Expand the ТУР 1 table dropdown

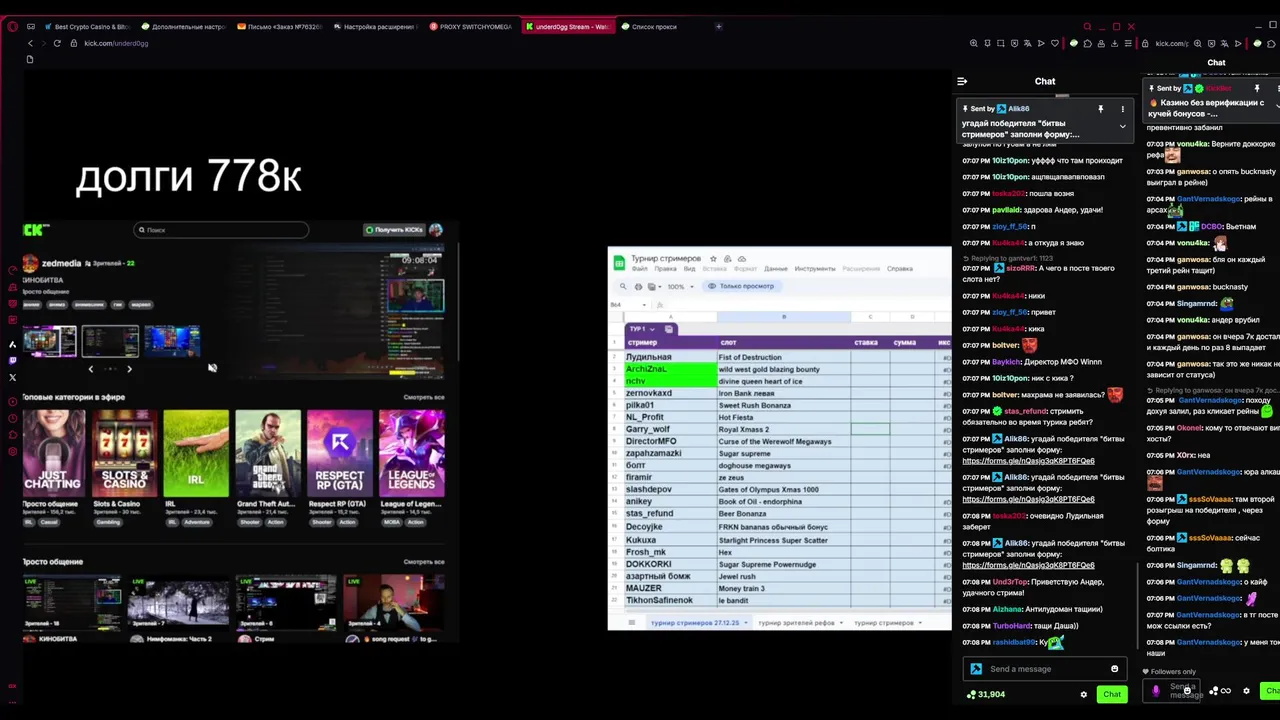[652, 329]
